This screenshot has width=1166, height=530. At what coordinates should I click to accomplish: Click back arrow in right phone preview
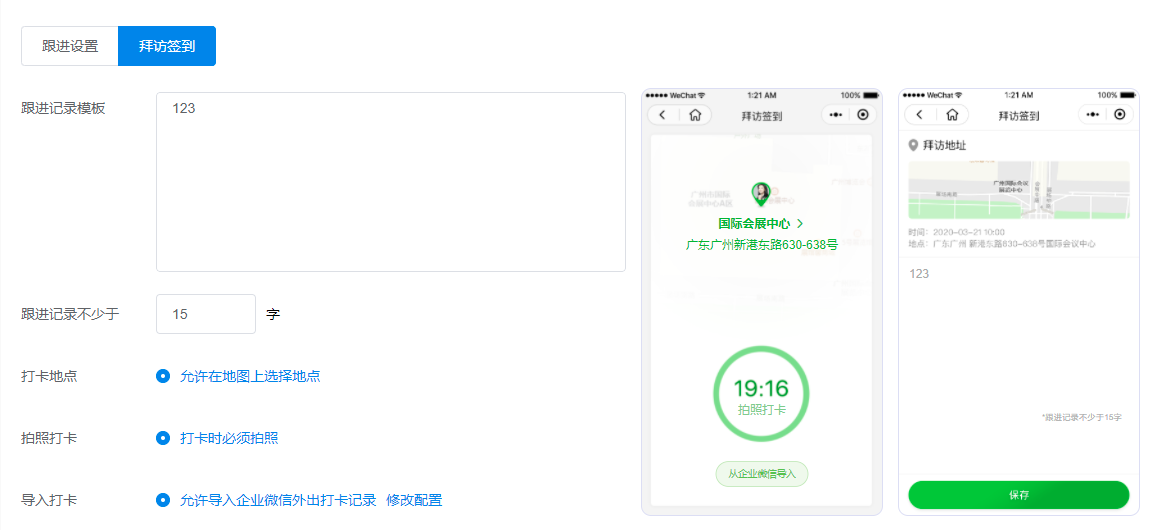click(x=920, y=115)
